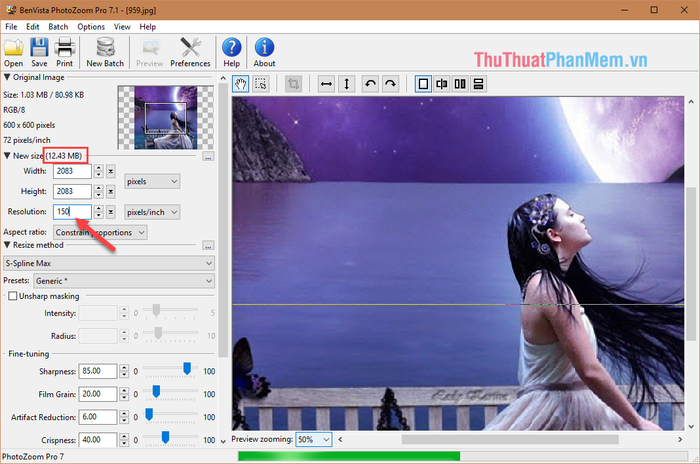Click the Crispness slider handle
The height and width of the screenshot is (464, 700).
(165, 437)
